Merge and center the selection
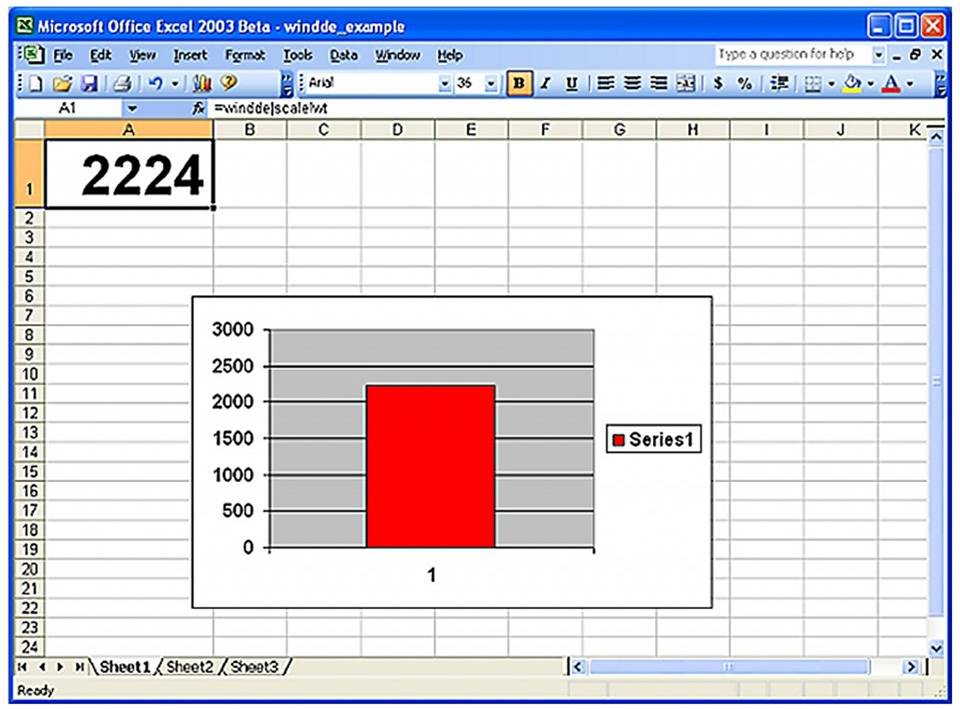The image size is (960, 710). [x=685, y=84]
